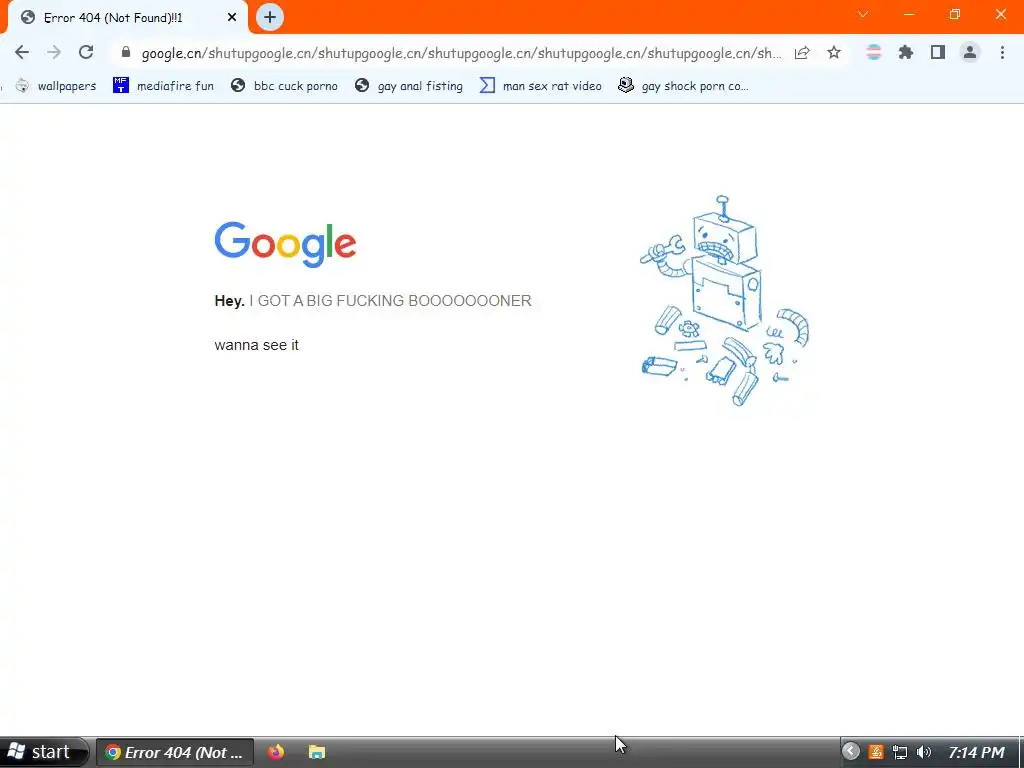Close the Chrome window

[x=1000, y=14]
